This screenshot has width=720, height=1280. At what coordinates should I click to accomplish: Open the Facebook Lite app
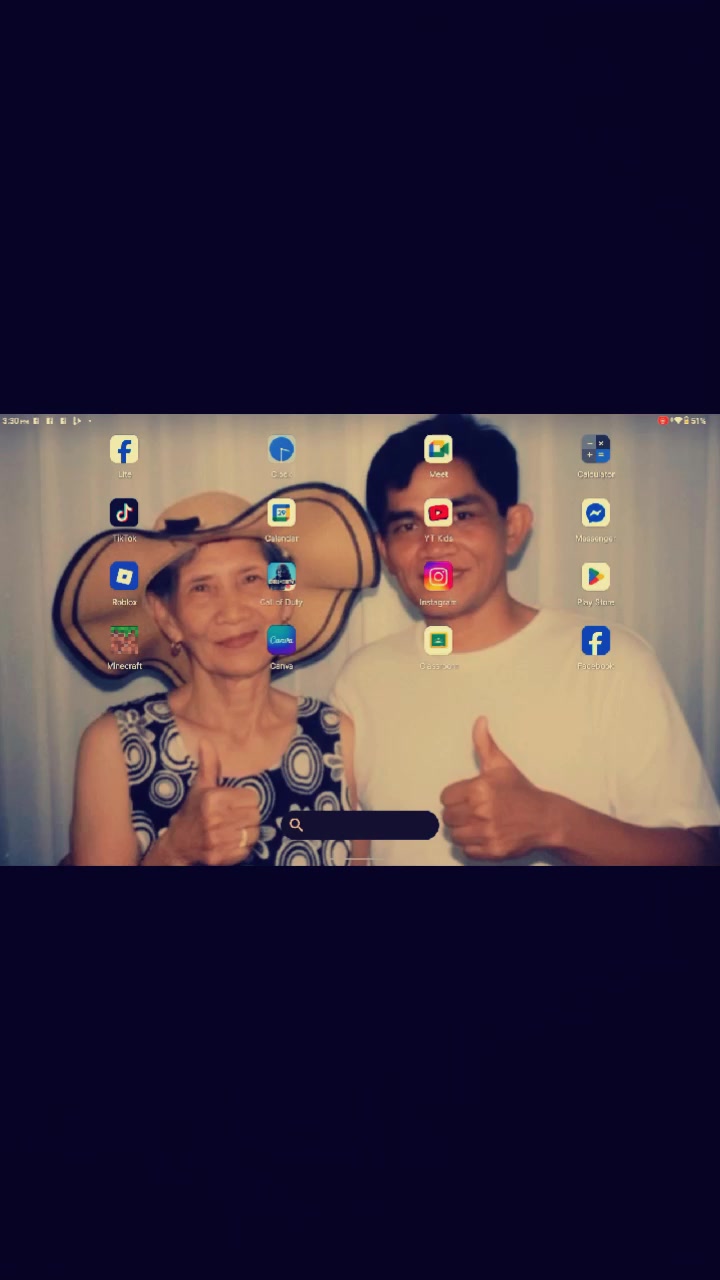coord(124,450)
